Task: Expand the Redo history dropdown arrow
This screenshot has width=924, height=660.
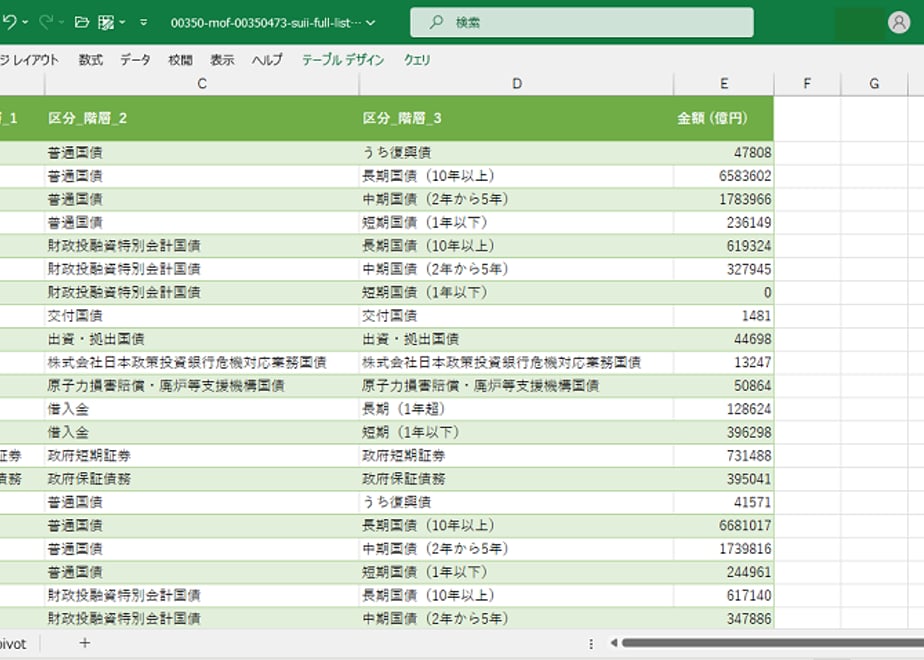Action: pyautogui.click(x=61, y=22)
